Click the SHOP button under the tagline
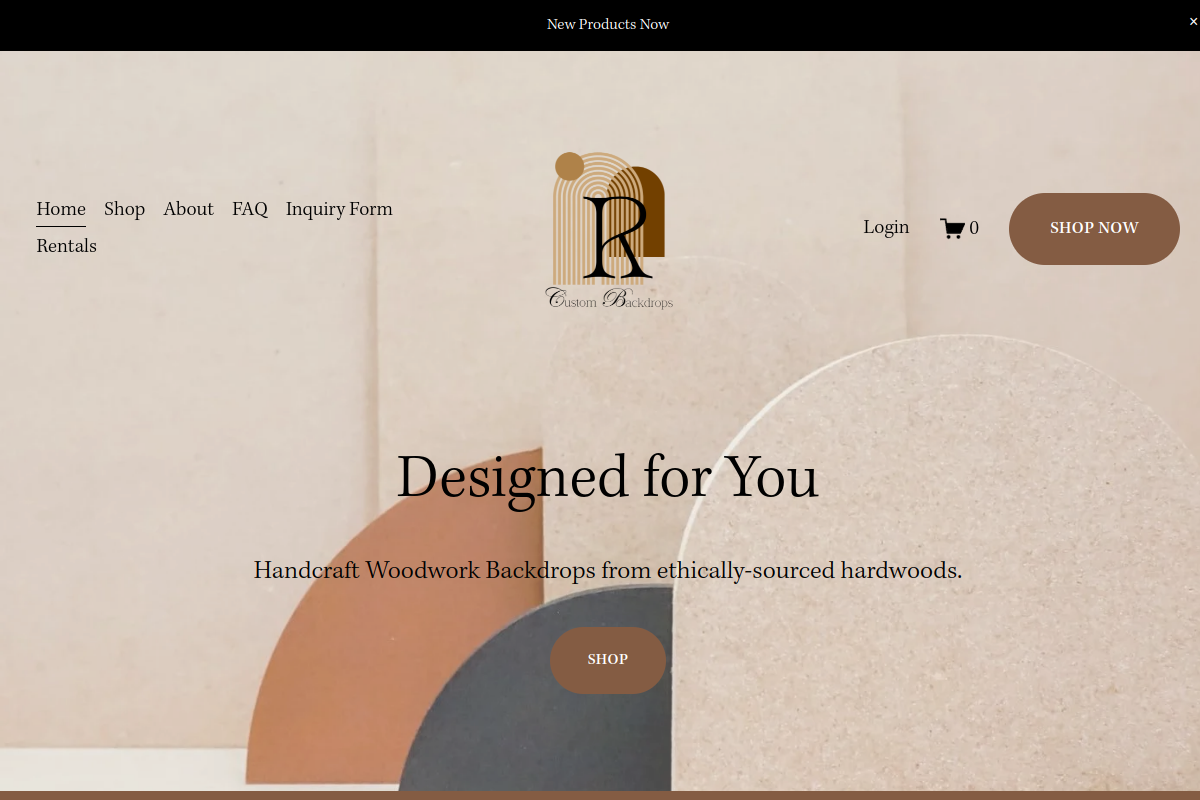The width and height of the screenshot is (1200, 800). pos(608,660)
